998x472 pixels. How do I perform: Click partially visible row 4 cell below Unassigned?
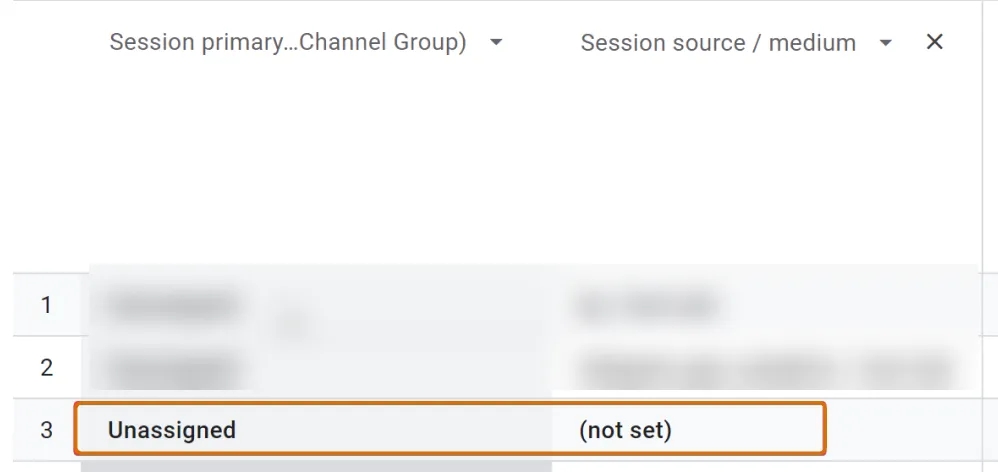pyautogui.click(x=316, y=467)
